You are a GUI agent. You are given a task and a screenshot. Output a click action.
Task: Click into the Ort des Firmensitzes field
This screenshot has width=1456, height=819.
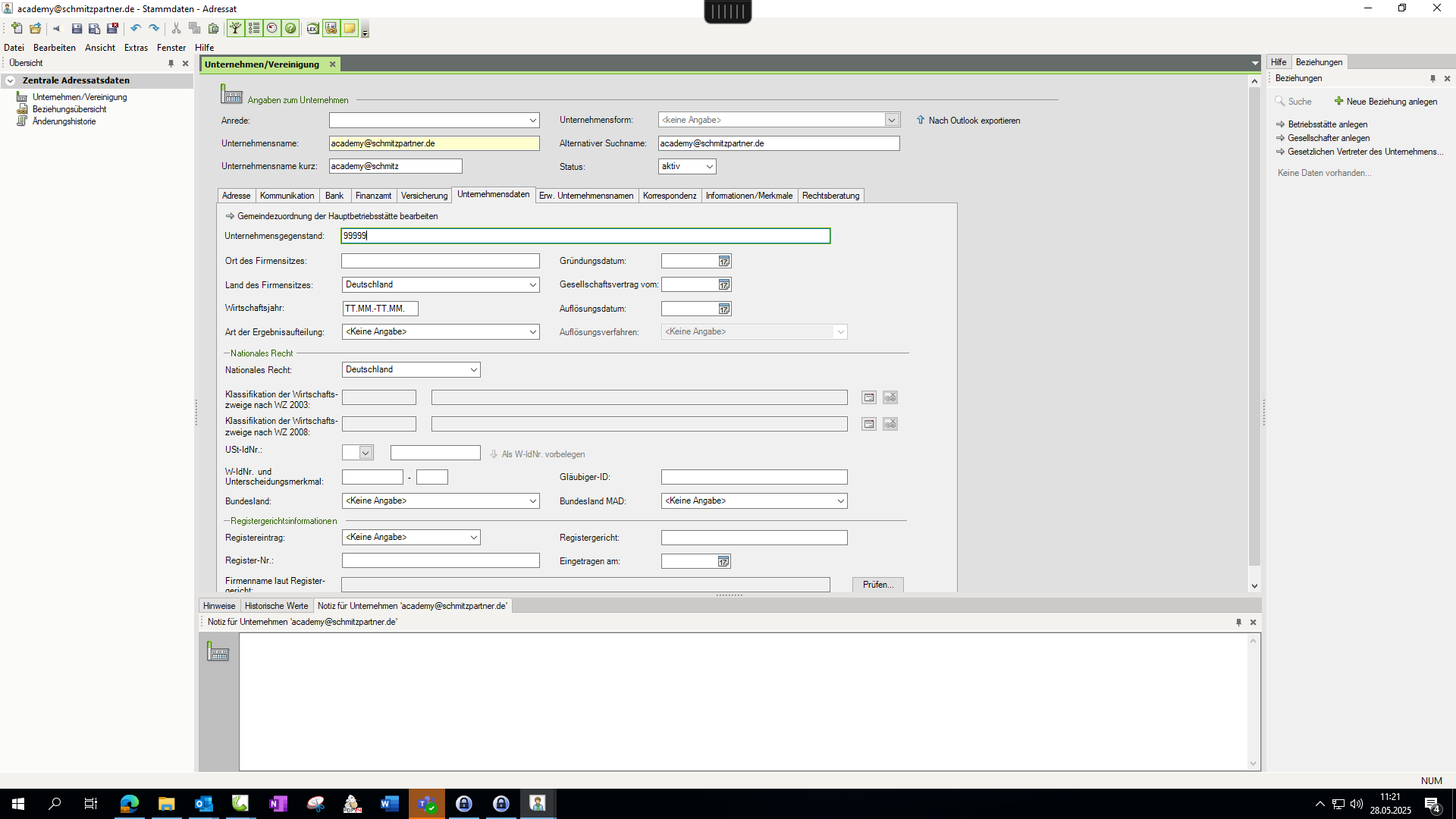click(440, 261)
